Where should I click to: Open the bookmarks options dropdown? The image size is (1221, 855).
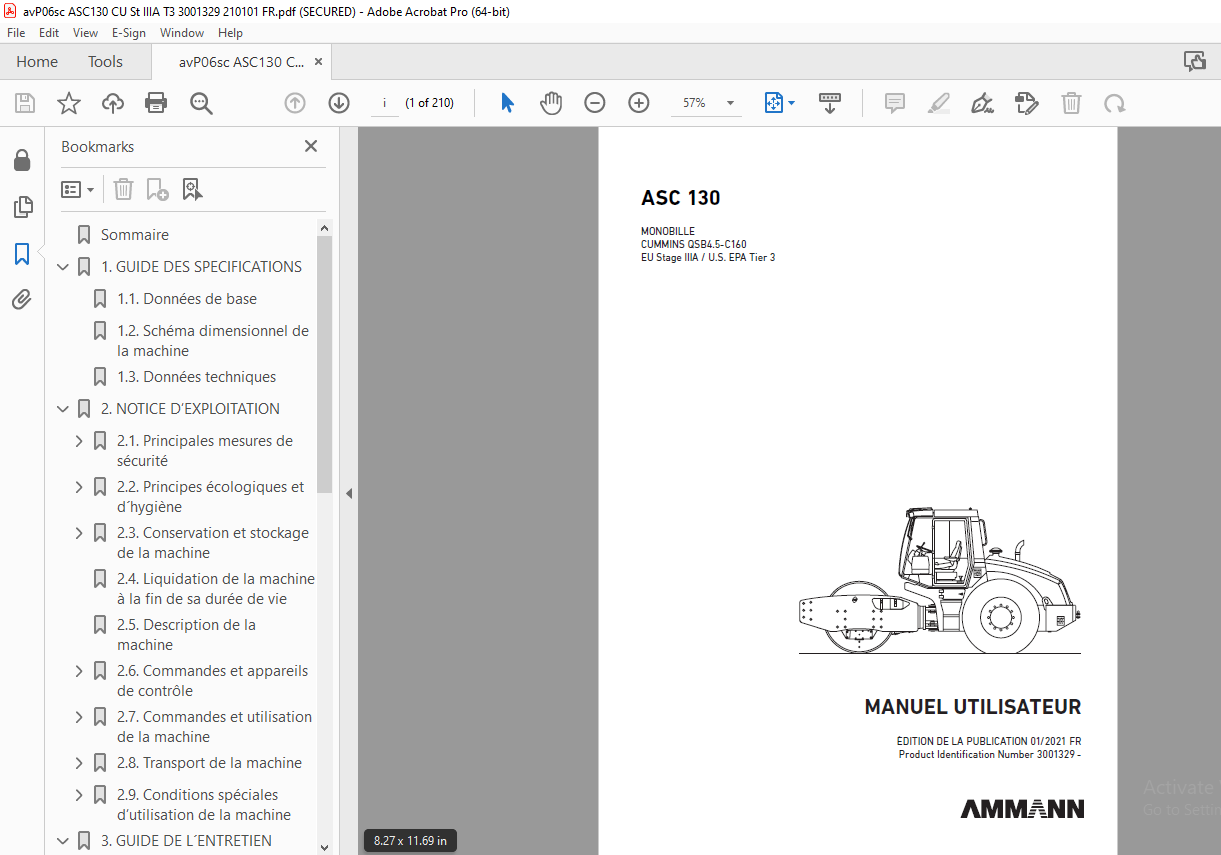click(x=78, y=189)
